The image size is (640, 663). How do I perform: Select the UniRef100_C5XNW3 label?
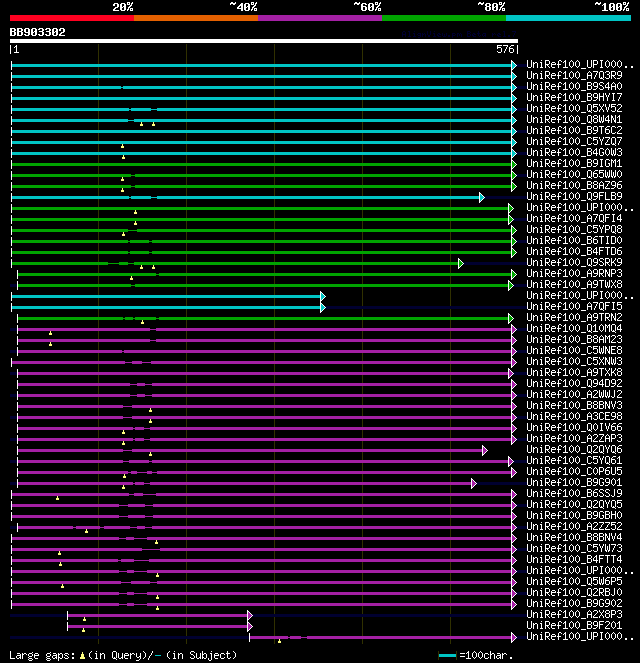coord(574,361)
